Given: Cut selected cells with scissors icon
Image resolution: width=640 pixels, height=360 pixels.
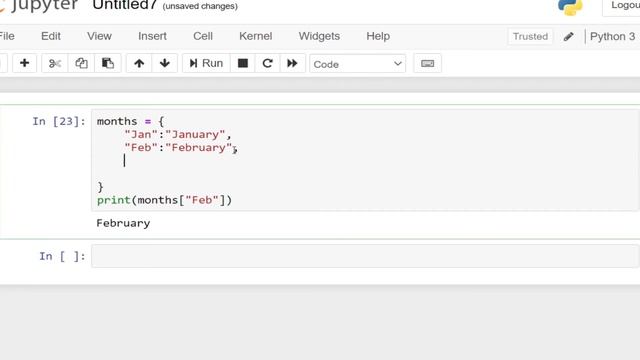Looking at the screenshot, I should 55,63.
